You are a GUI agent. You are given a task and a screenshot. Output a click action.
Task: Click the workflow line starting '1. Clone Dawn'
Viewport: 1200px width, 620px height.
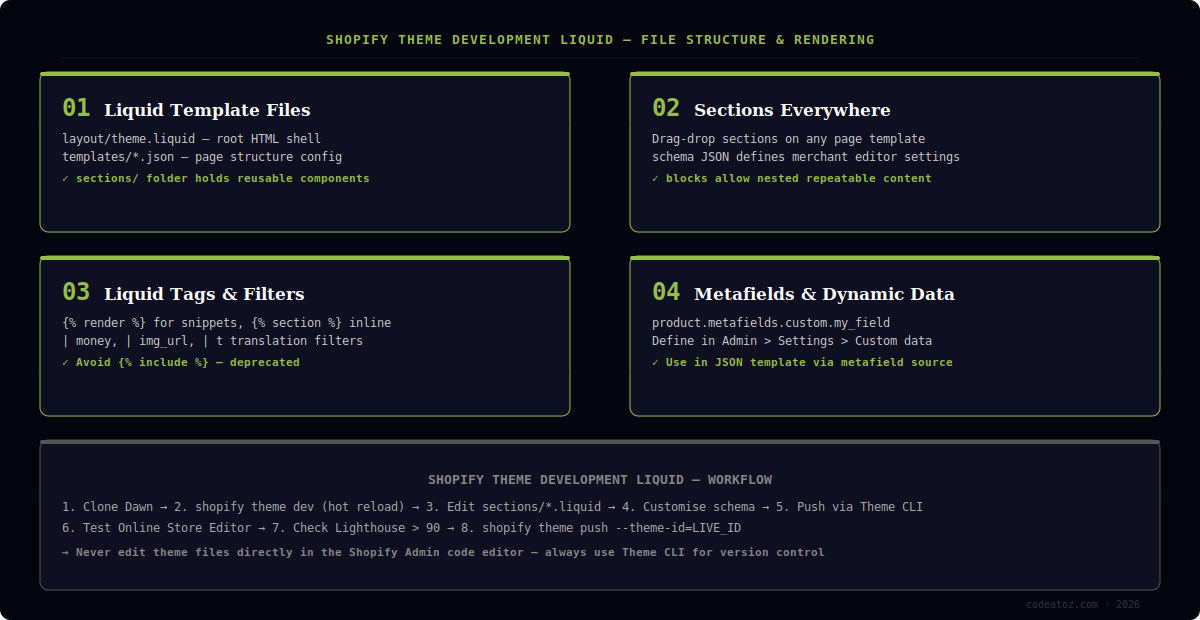(492, 507)
